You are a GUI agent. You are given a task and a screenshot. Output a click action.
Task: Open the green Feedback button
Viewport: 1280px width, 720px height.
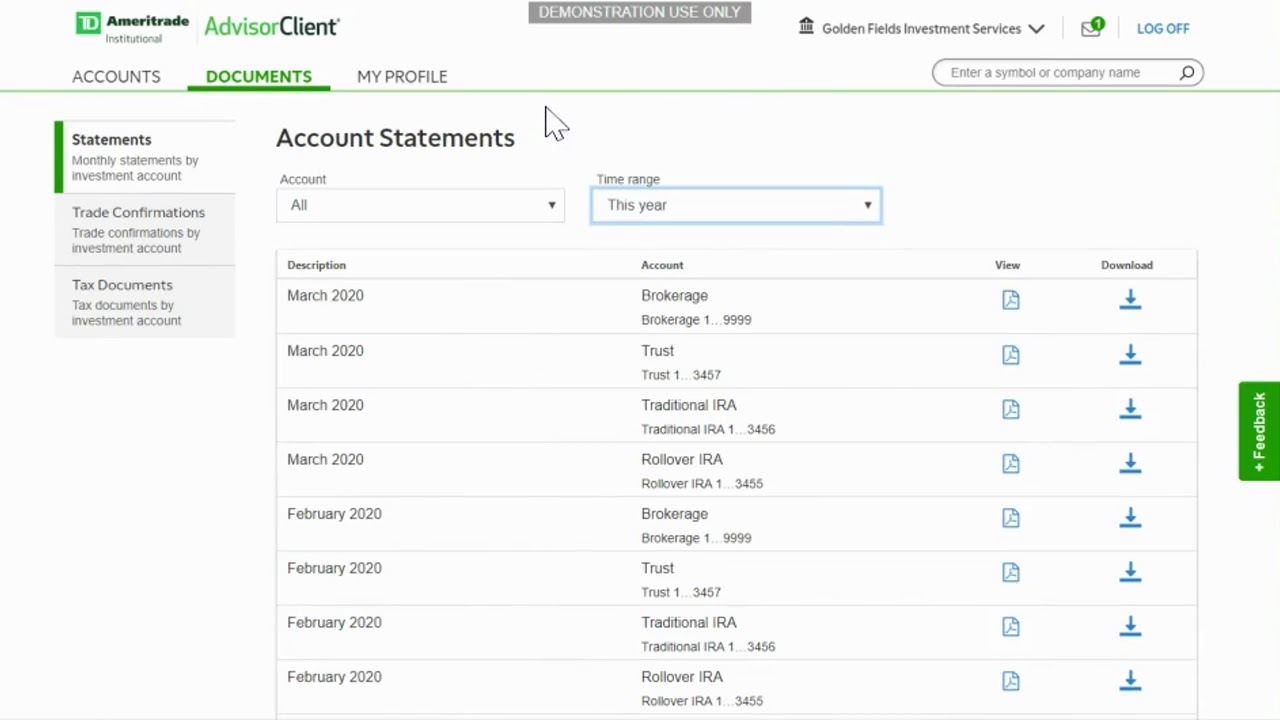pyautogui.click(x=1259, y=431)
